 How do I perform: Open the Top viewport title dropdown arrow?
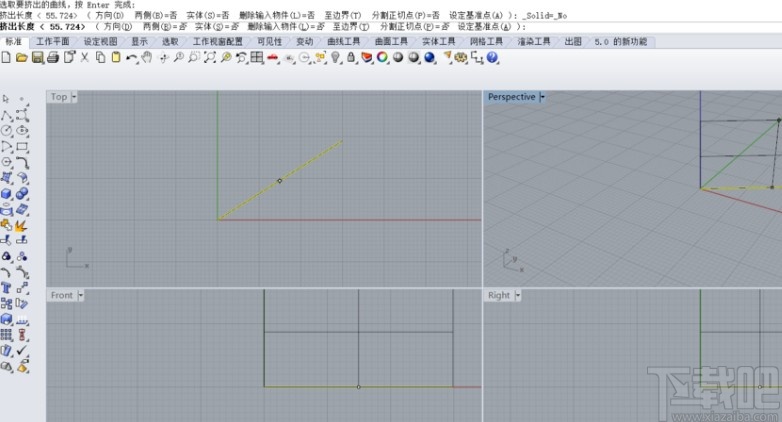[x=74, y=97]
